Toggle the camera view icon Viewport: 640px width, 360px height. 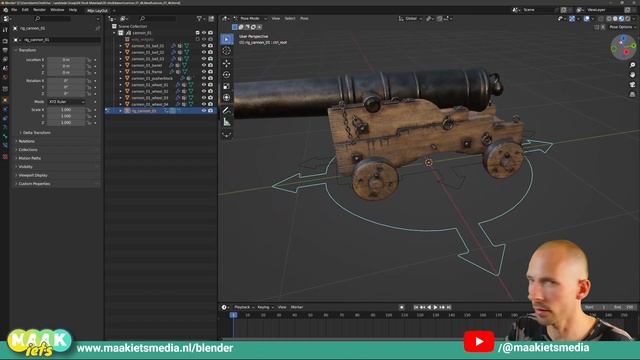point(632,85)
